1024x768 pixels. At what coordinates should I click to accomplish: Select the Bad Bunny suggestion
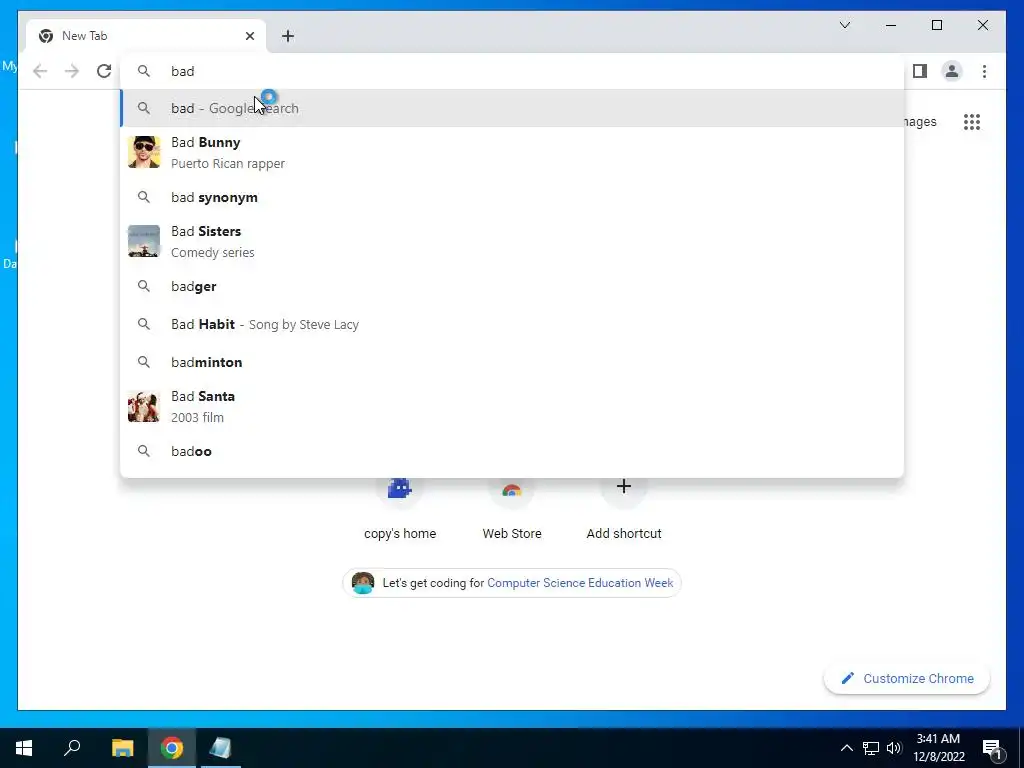click(512, 152)
